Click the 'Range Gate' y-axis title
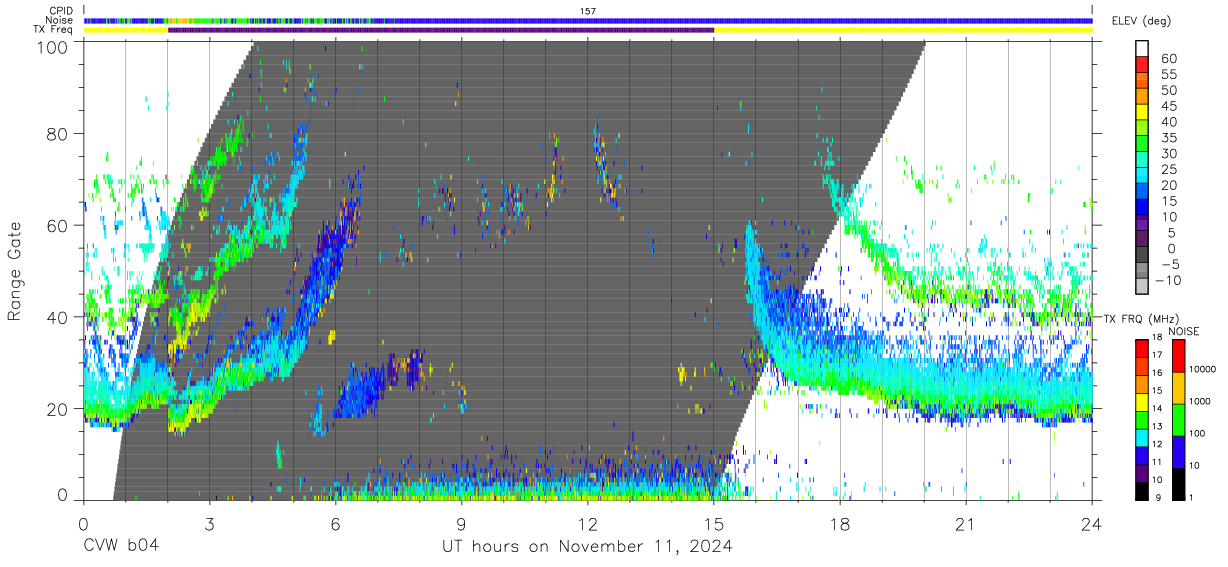 point(16,270)
